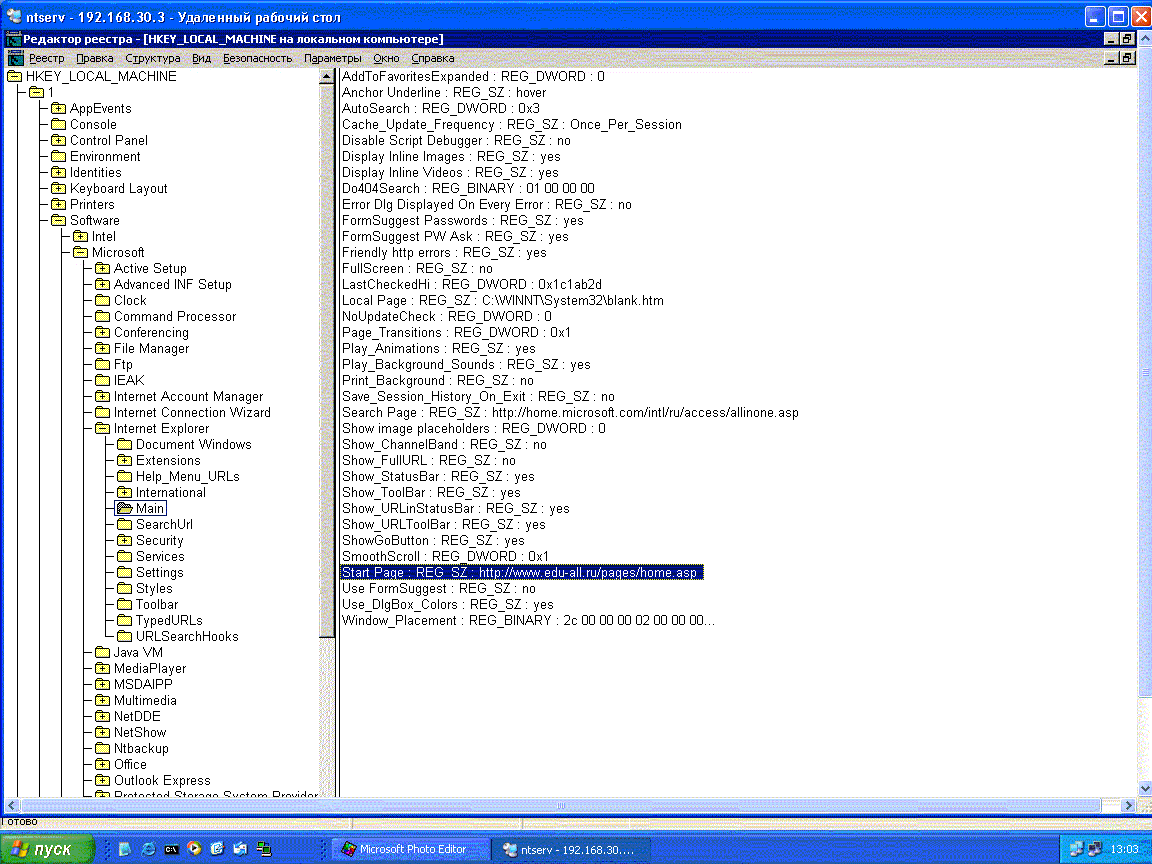This screenshot has height=864, width=1152.
Task: Expand the Security key
Action: click(124, 541)
